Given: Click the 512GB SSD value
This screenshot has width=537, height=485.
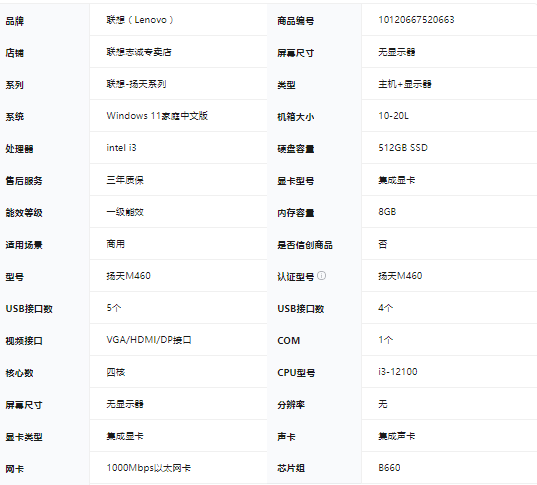Looking at the screenshot, I should [x=403, y=148].
